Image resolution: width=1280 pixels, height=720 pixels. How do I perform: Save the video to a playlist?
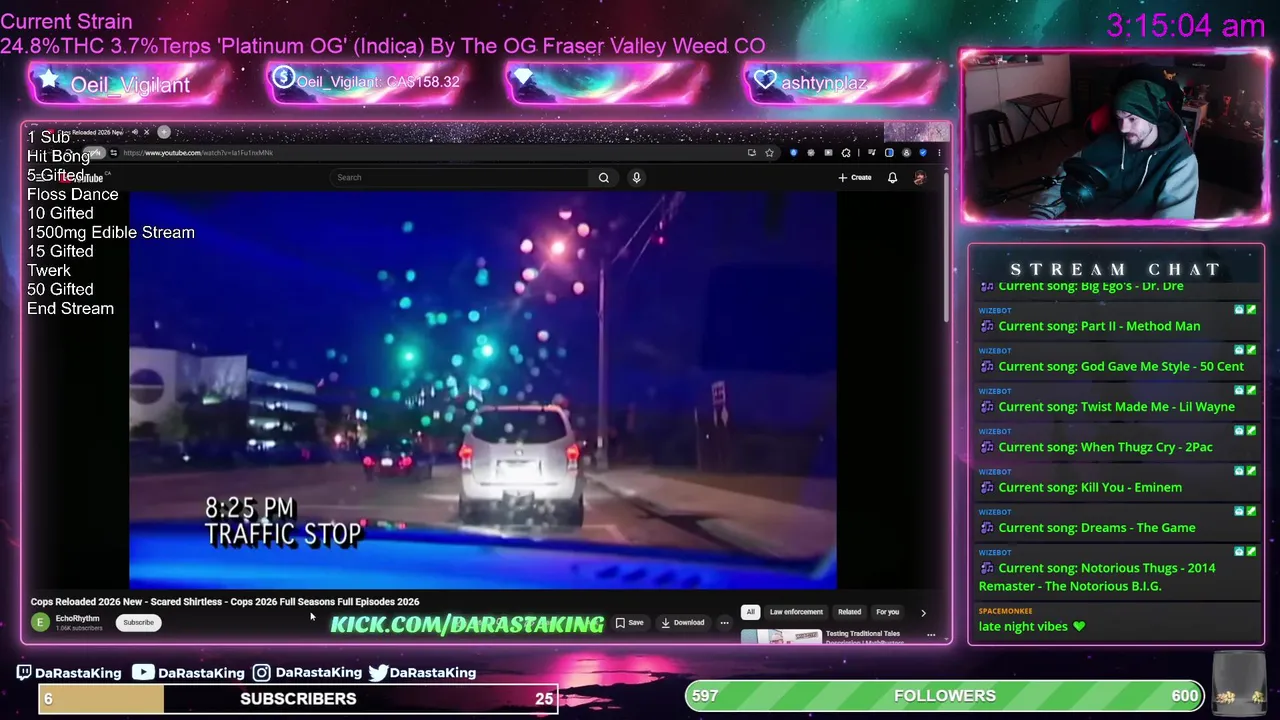630,622
